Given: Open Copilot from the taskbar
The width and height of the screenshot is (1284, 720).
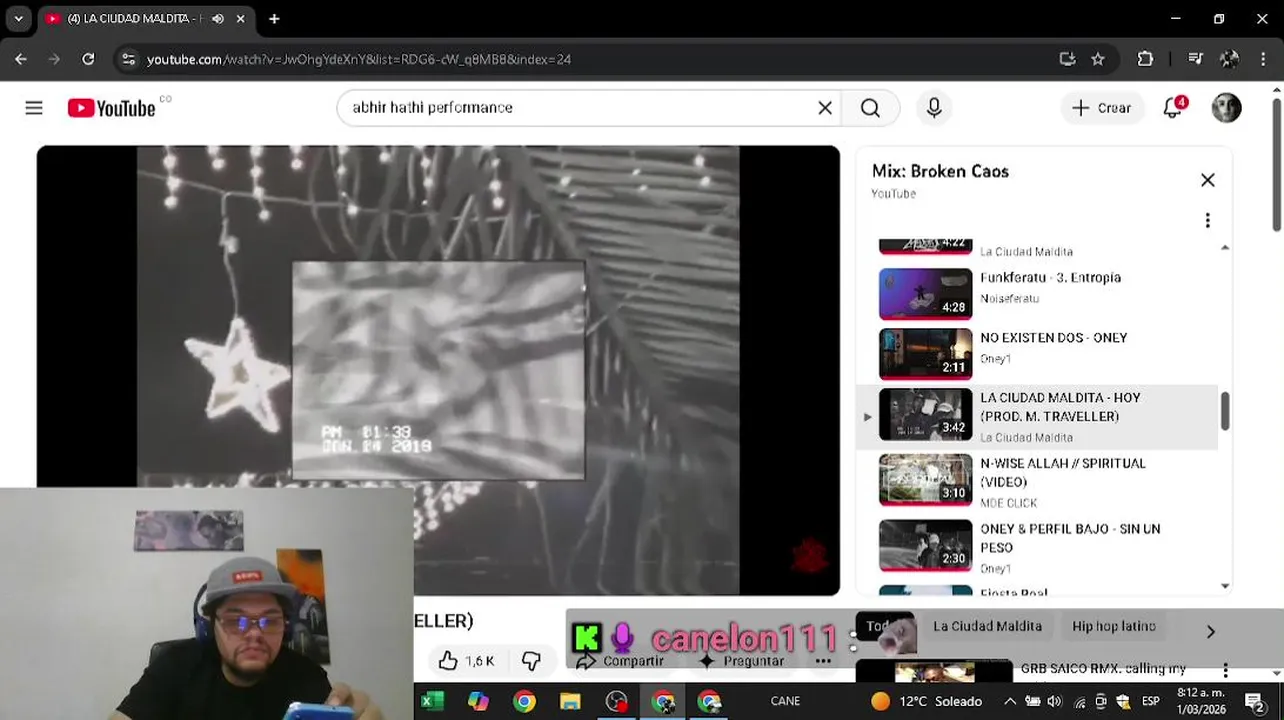Looking at the screenshot, I should [x=478, y=701].
